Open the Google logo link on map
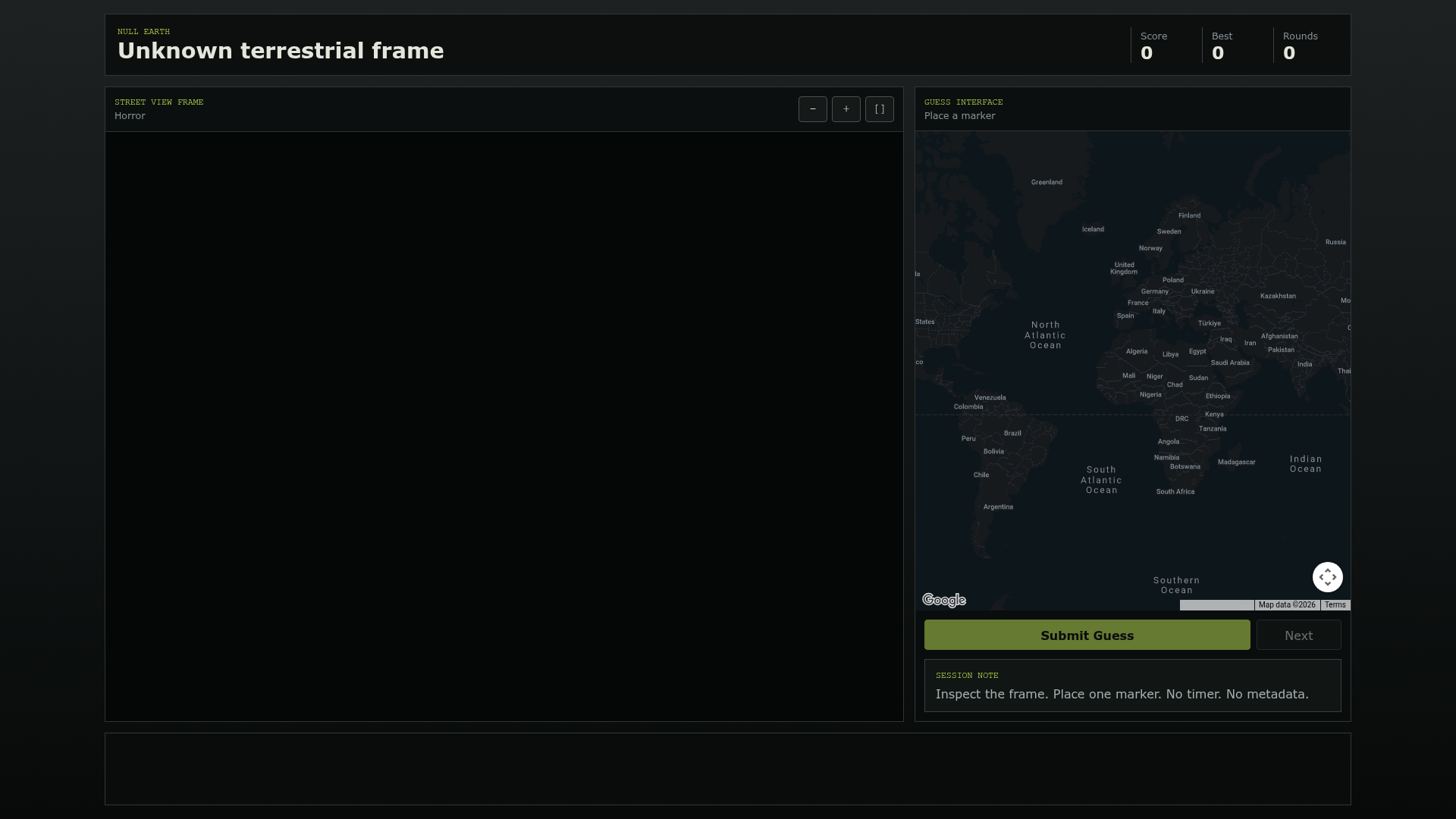The height and width of the screenshot is (819, 1456). pos(943,601)
